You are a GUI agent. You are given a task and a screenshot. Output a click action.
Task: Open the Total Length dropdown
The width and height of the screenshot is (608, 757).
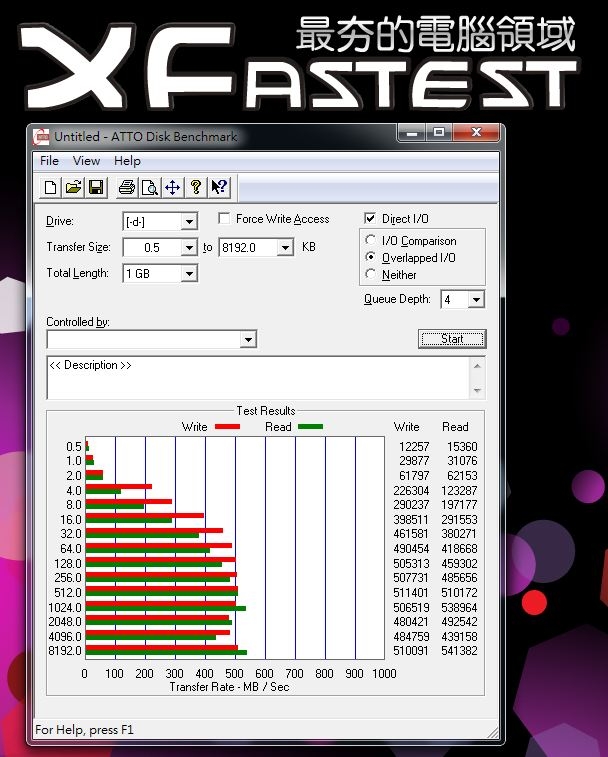[189, 273]
